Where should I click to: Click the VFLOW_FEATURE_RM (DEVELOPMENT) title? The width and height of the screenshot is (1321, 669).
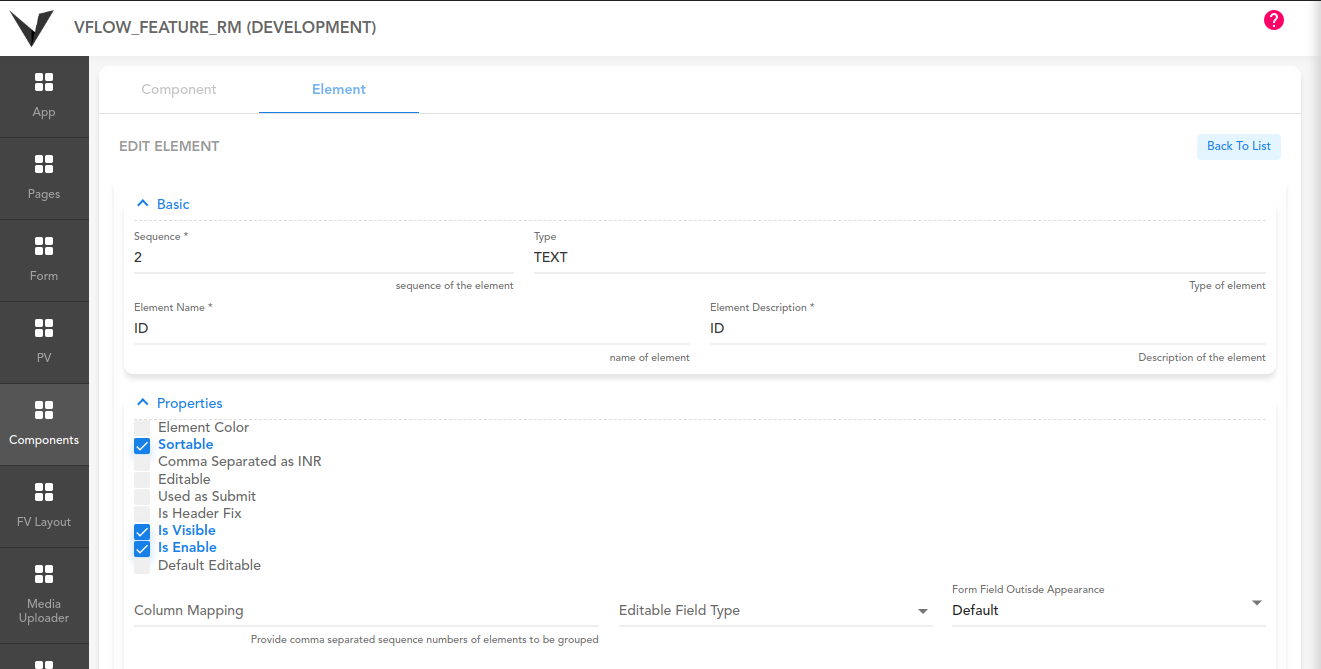[225, 28]
